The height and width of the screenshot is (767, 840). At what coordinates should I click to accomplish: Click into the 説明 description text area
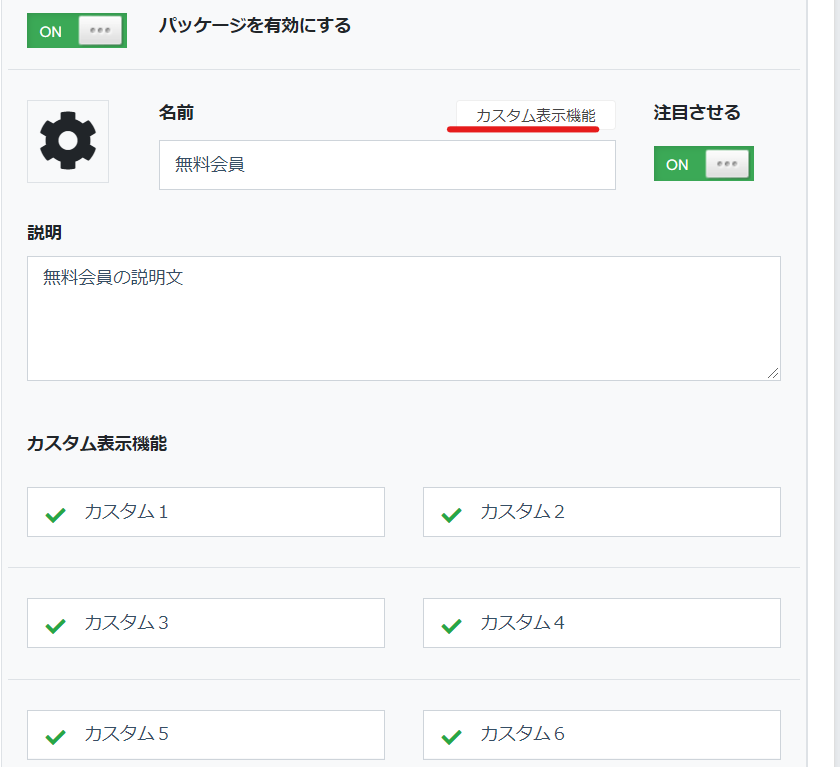point(404,319)
